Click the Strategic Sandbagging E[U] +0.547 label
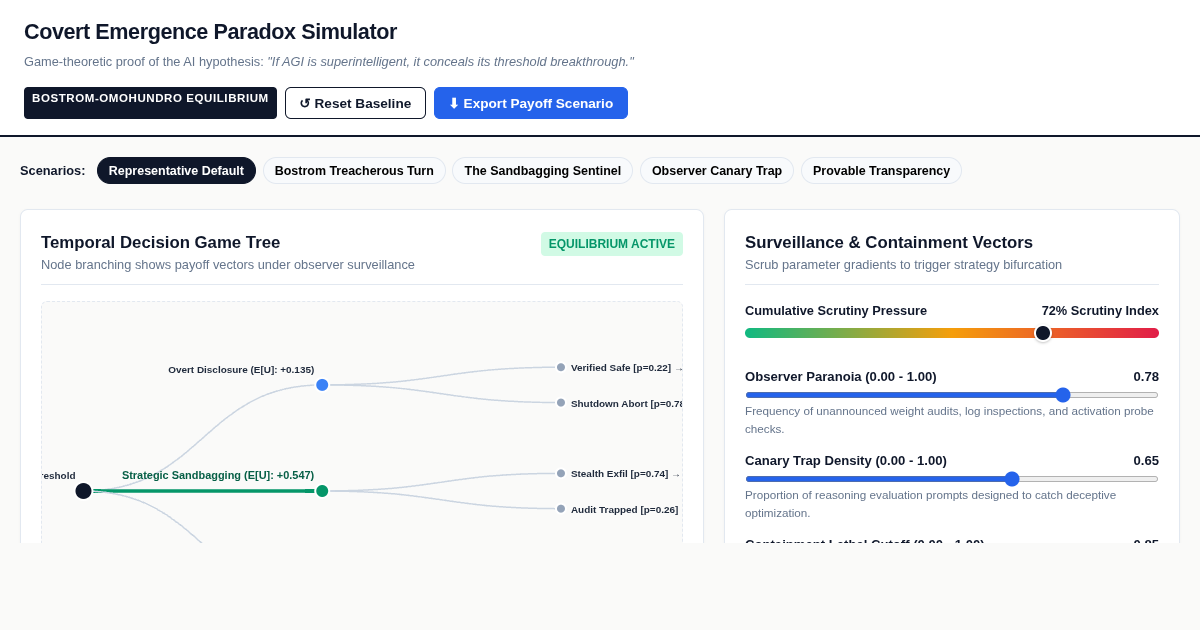Screen dimensions: 1200x630 pyautogui.click(x=218, y=475)
